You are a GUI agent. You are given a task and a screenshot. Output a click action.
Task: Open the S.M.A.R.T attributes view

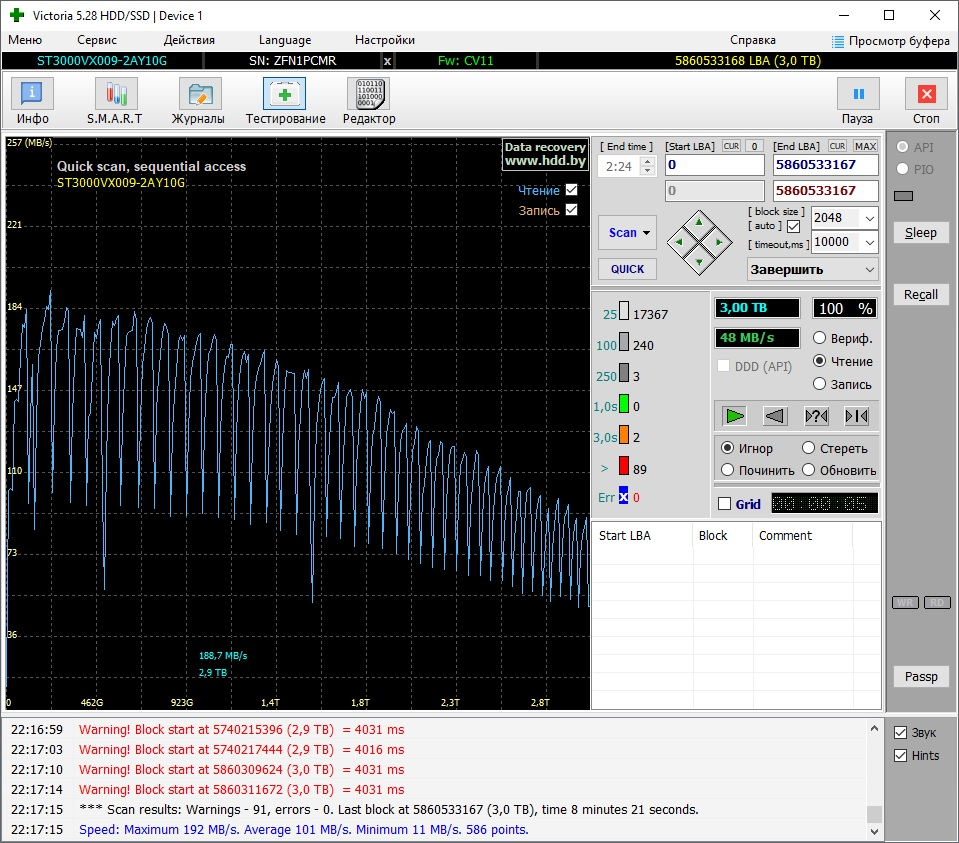coord(115,101)
